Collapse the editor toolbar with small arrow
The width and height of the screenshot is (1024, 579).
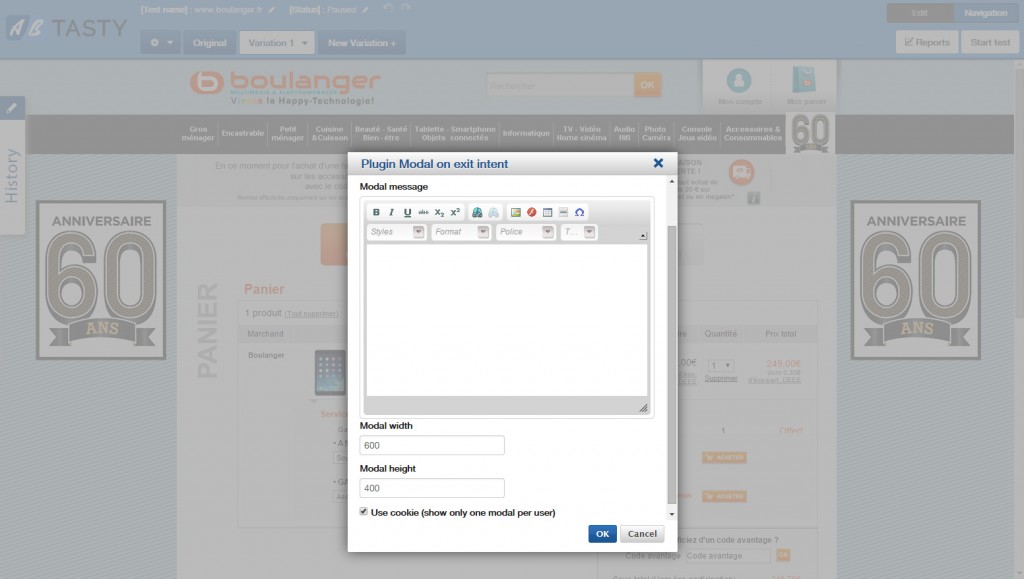(643, 236)
